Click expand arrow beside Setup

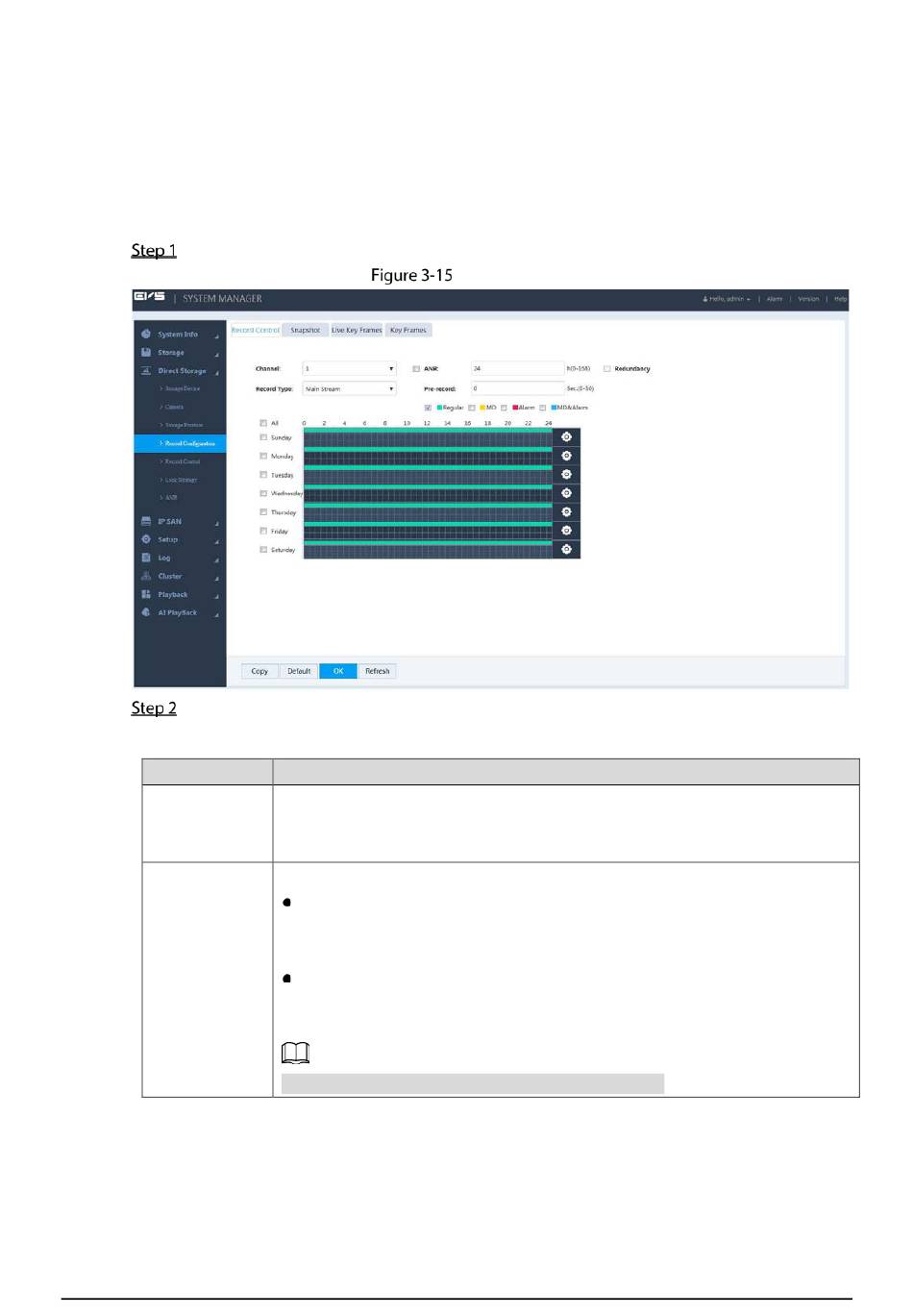tap(217, 542)
